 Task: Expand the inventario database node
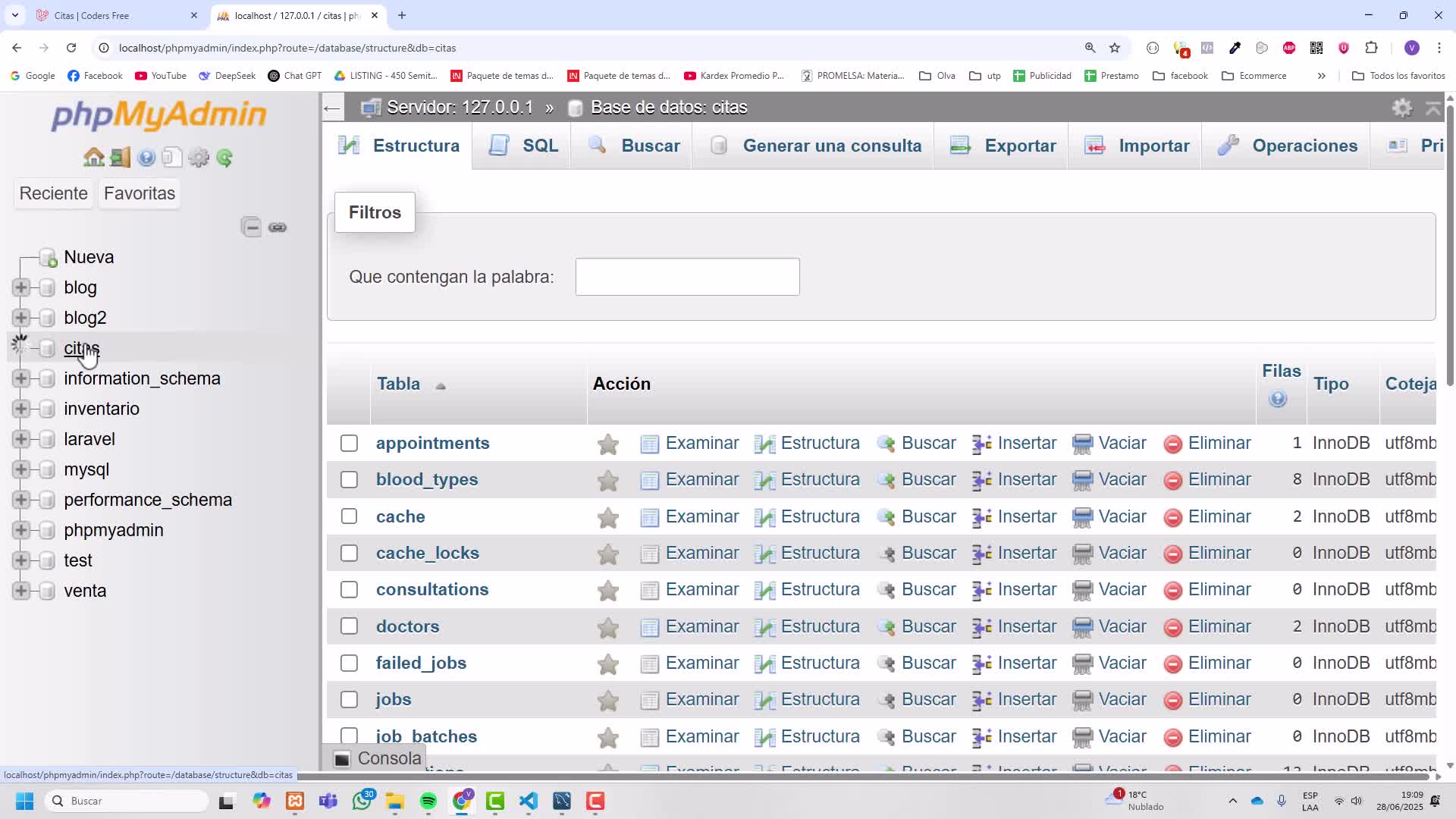coord(21,409)
